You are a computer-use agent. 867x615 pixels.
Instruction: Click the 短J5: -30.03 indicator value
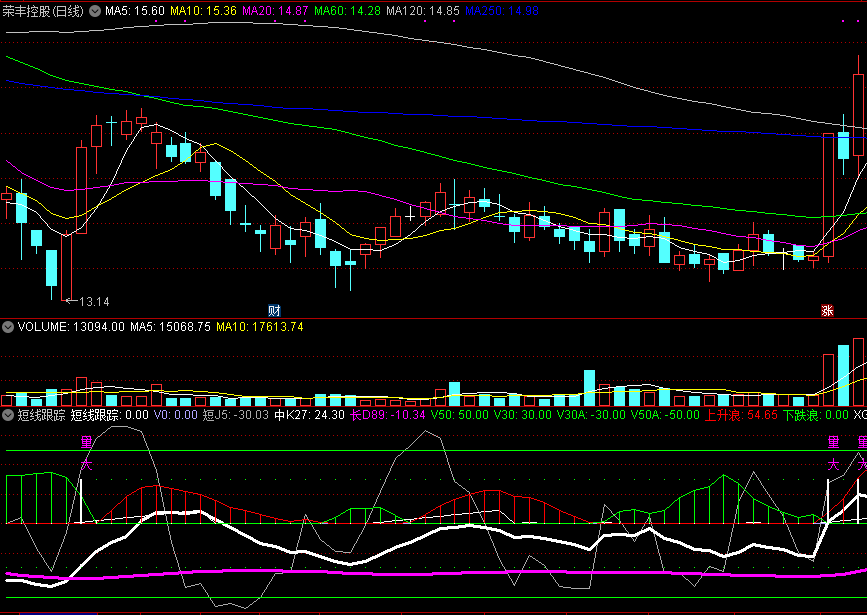pyautogui.click(x=236, y=415)
